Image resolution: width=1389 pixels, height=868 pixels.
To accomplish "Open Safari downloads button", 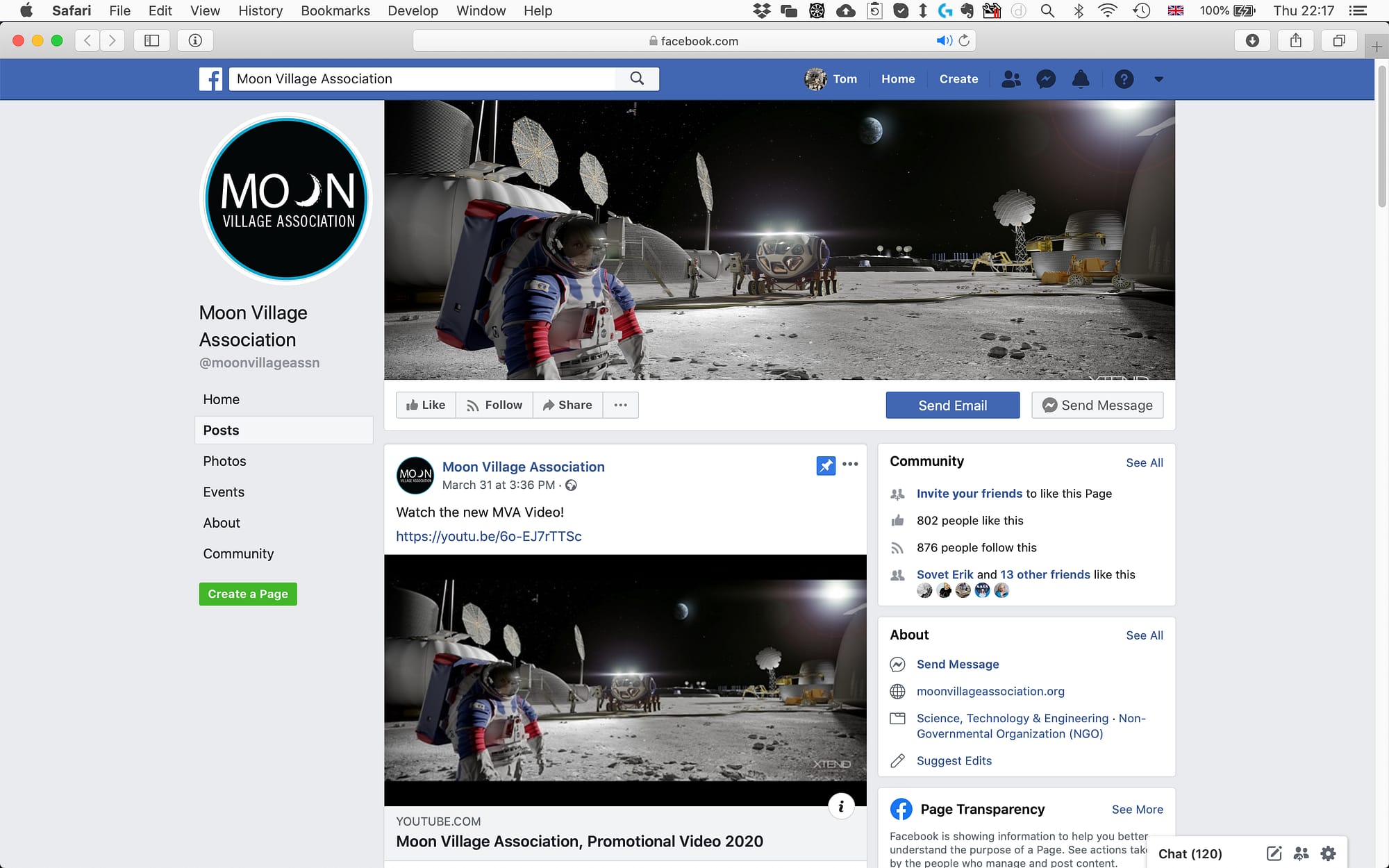I will (1252, 40).
